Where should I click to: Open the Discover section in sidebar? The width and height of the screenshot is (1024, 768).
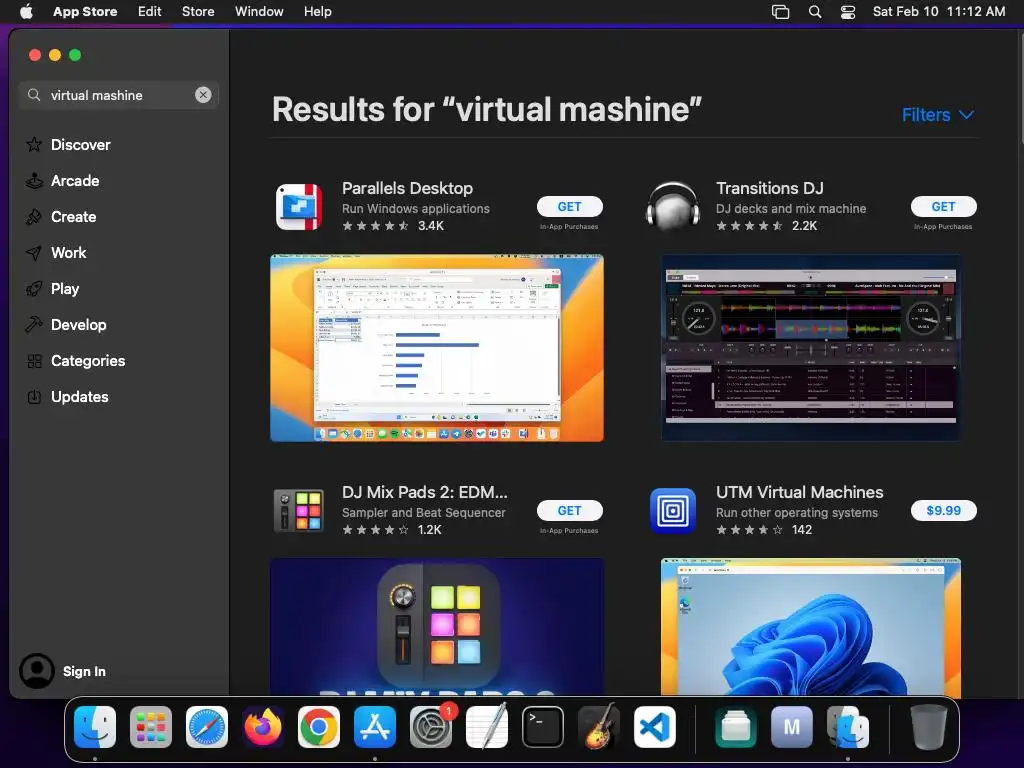(68, 144)
